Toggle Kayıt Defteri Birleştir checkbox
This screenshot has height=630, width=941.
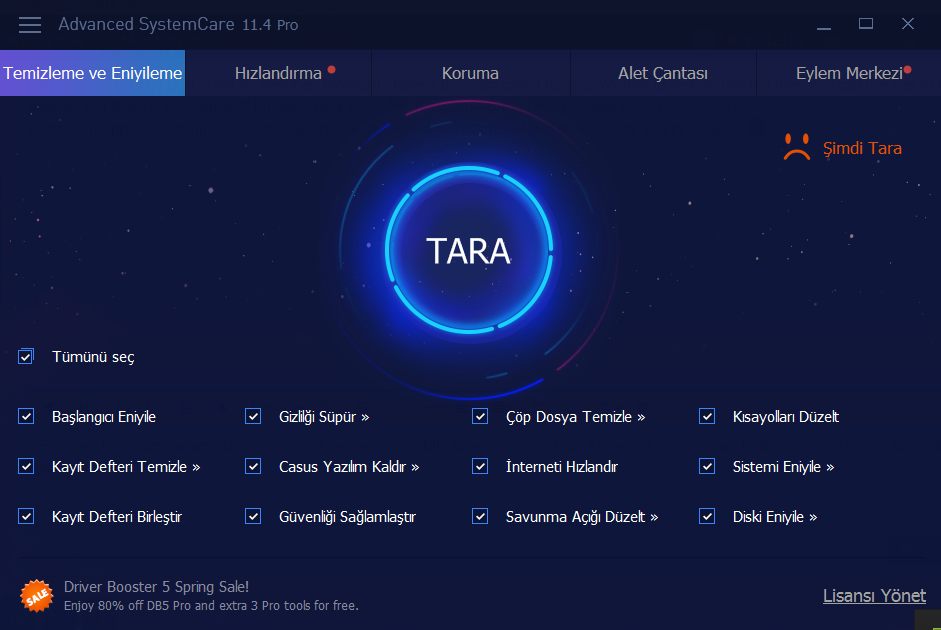pos(26,517)
